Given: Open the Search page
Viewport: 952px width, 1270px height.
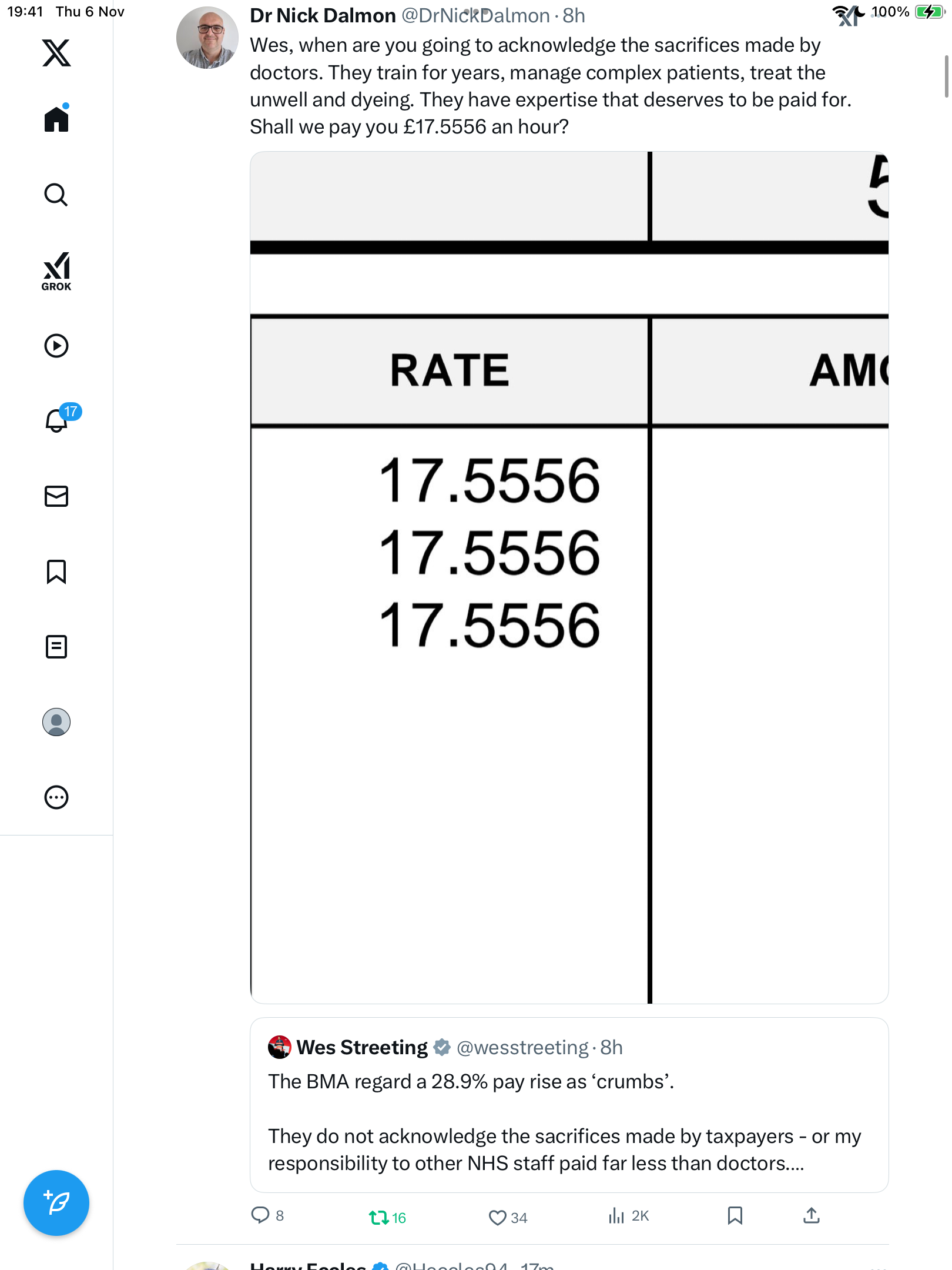Looking at the screenshot, I should [56, 195].
